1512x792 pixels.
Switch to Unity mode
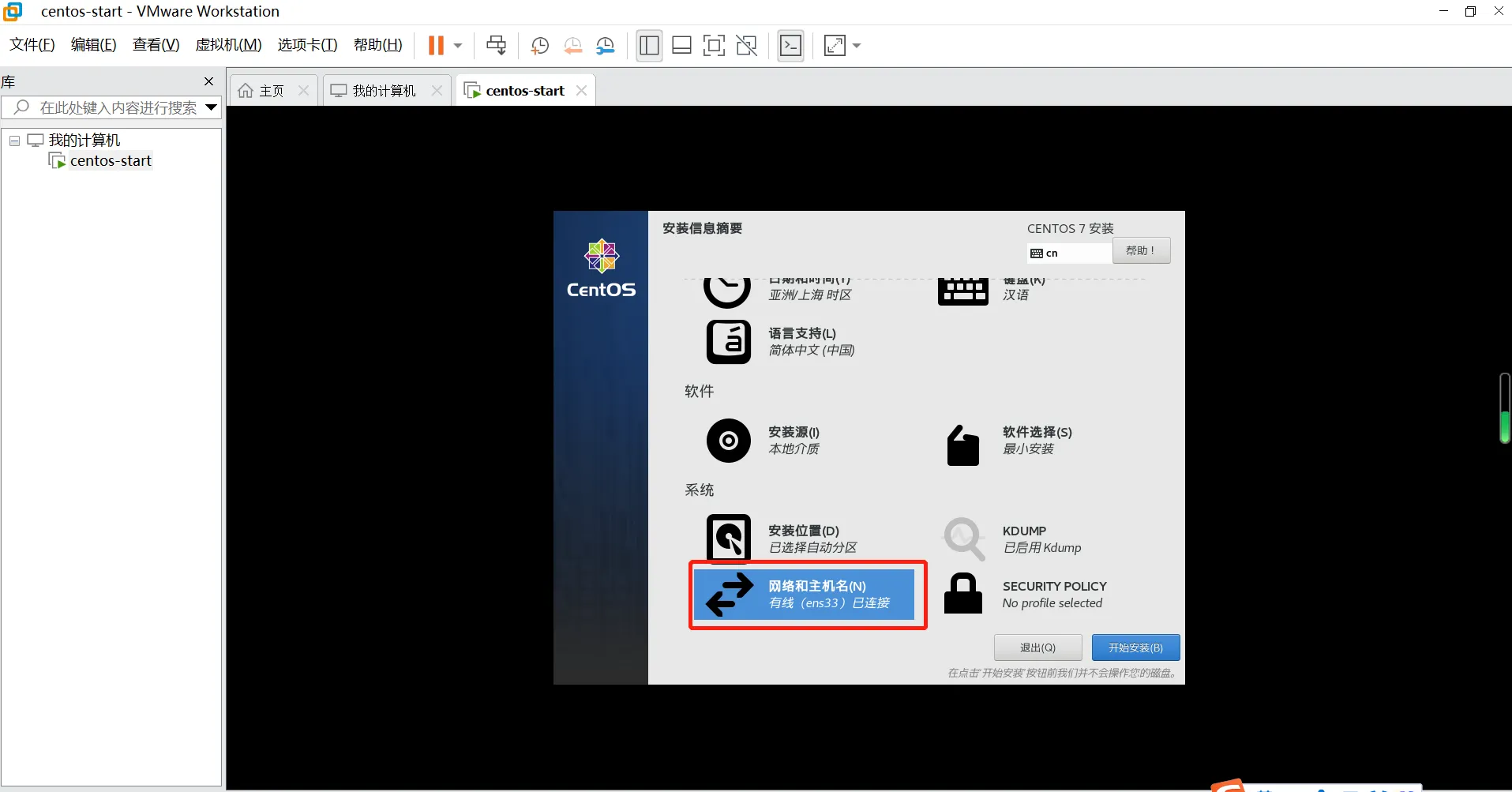747,46
